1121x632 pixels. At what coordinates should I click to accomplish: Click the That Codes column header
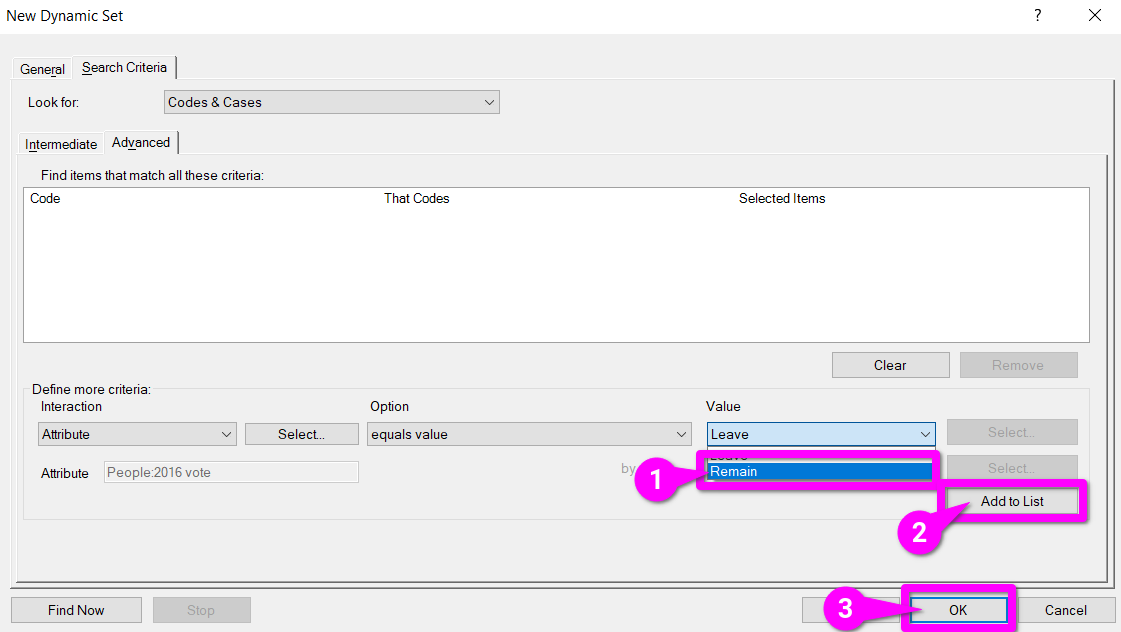tap(416, 199)
